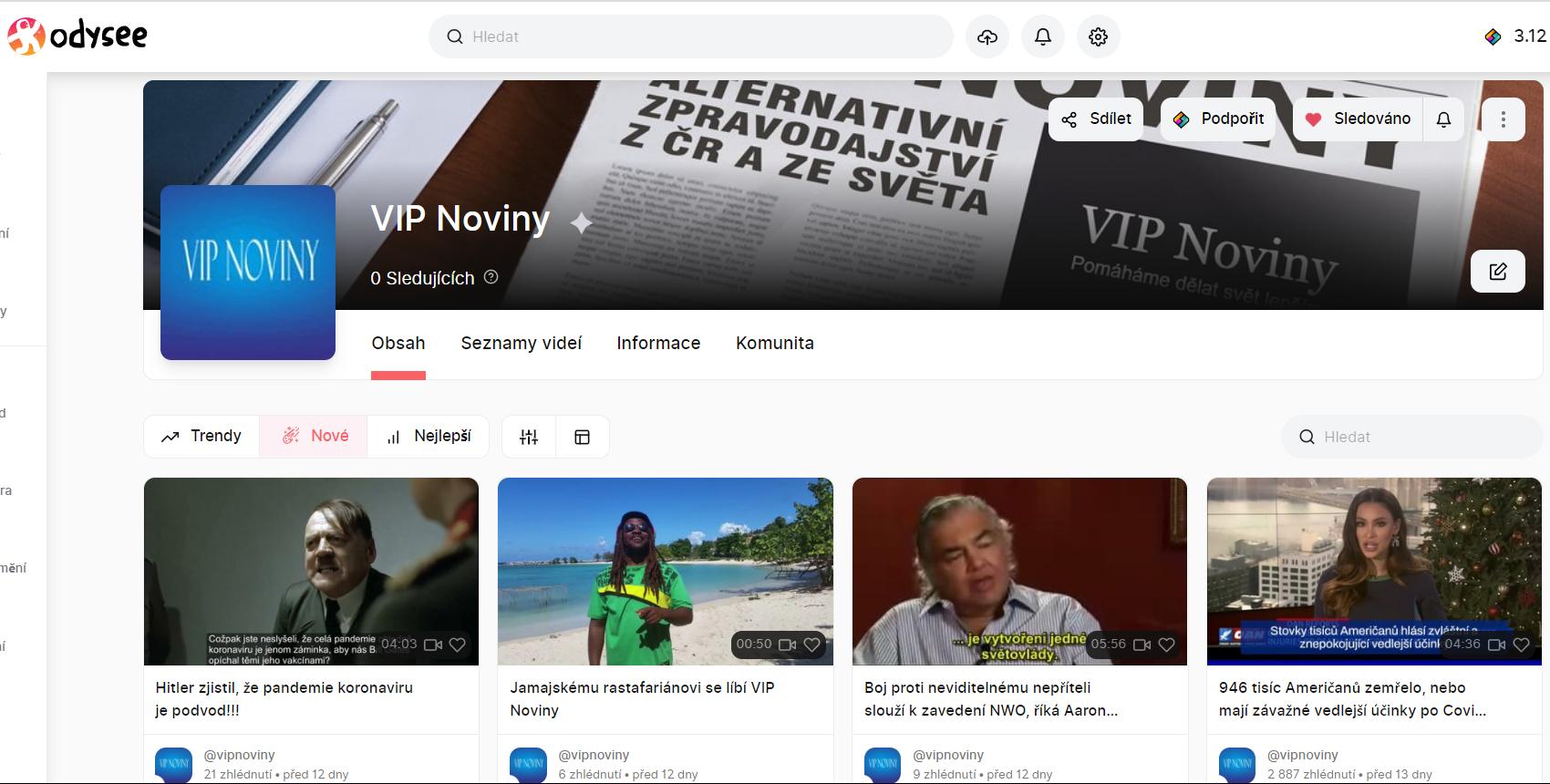Click @vipnoviny under 946 tisíc video
Screen dimensions: 1550x784
1303,755
